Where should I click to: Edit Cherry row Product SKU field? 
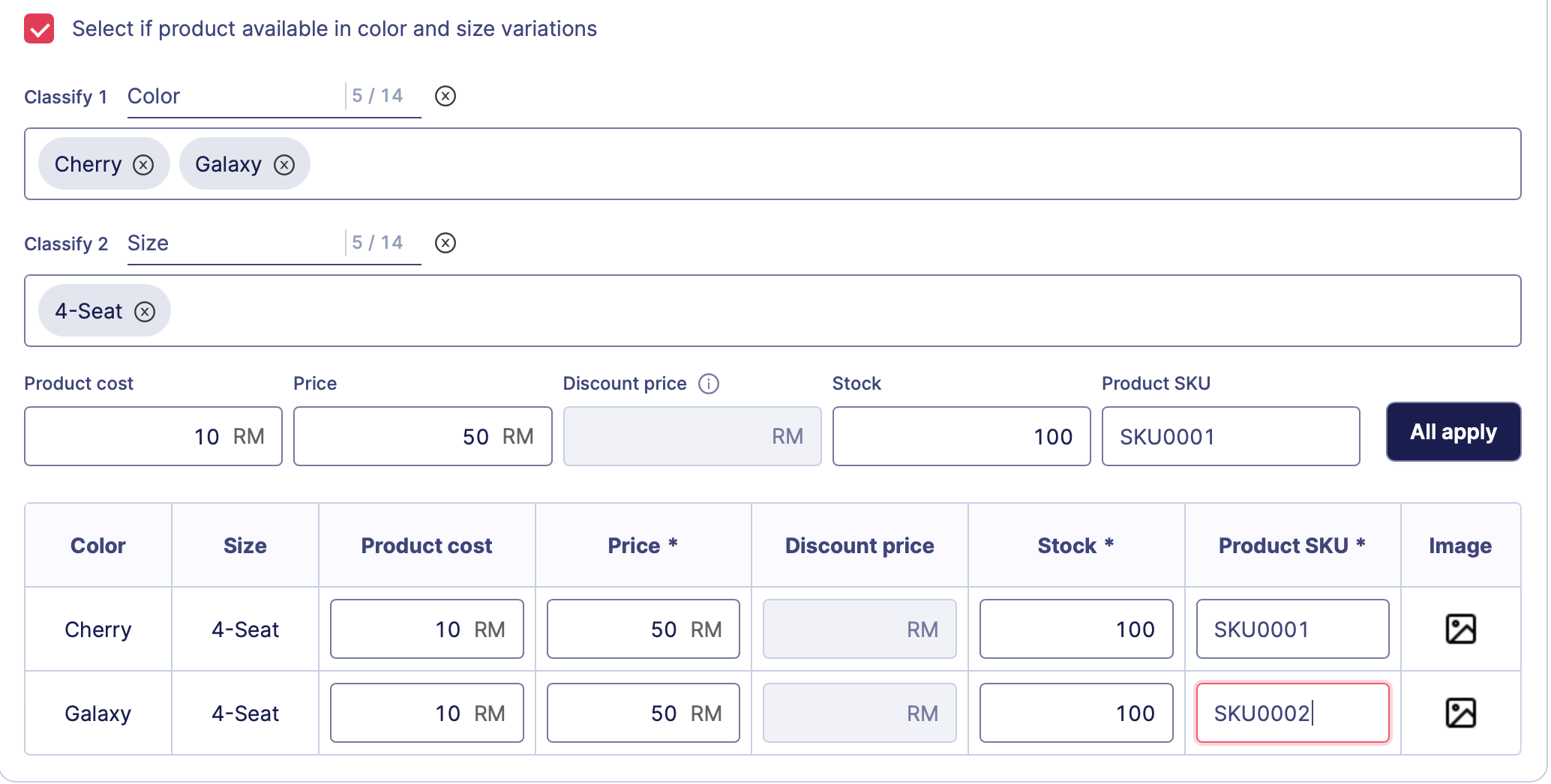point(1292,629)
